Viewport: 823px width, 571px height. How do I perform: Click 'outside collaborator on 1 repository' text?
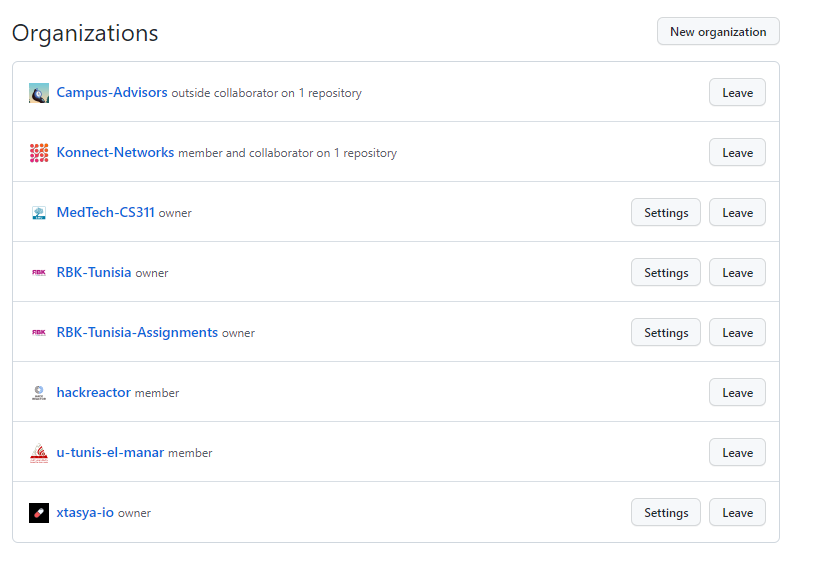267,93
